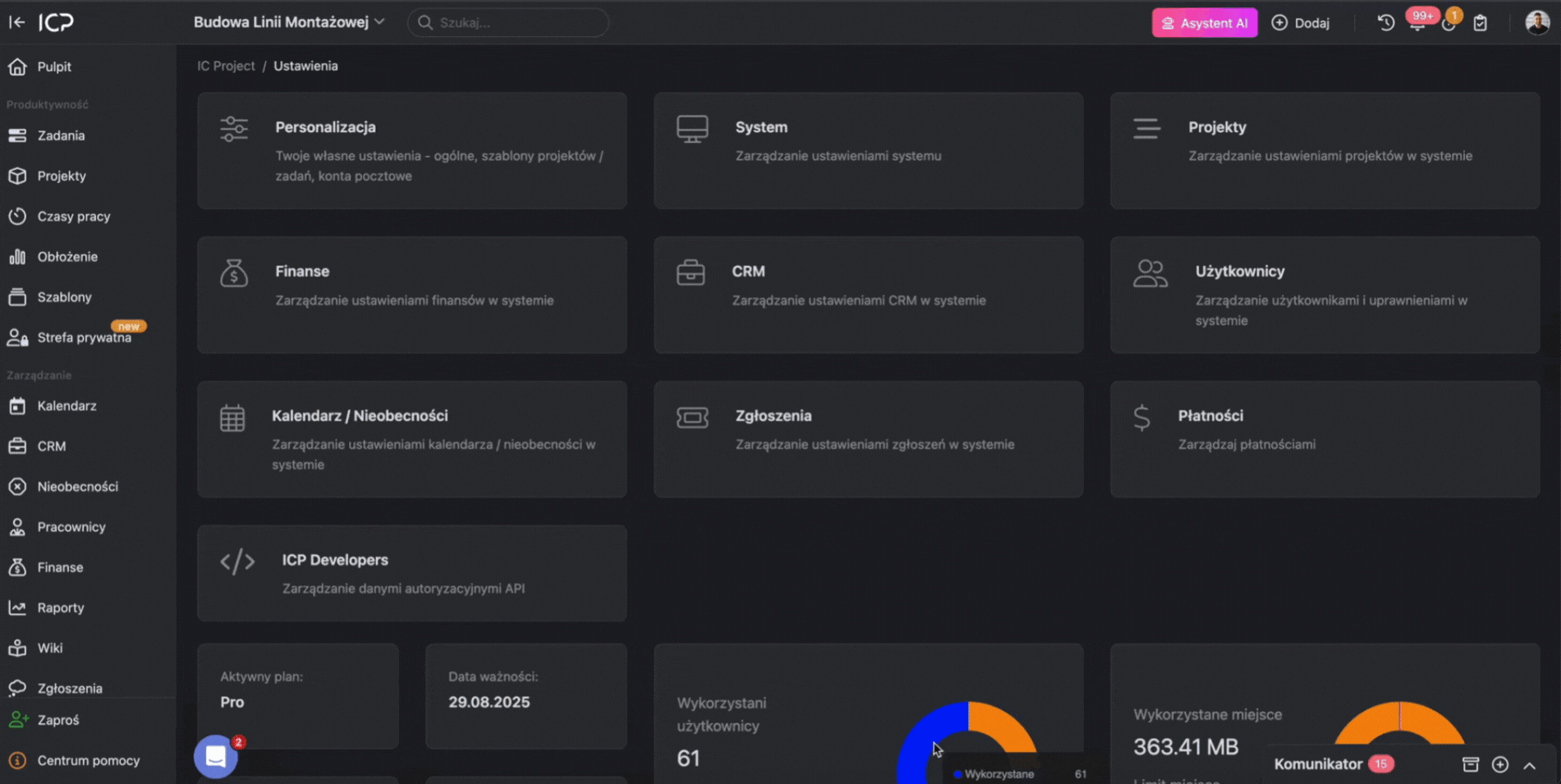The height and width of the screenshot is (784, 1561).
Task: Open the clipboard tasks icon in header
Action: (x=1481, y=23)
